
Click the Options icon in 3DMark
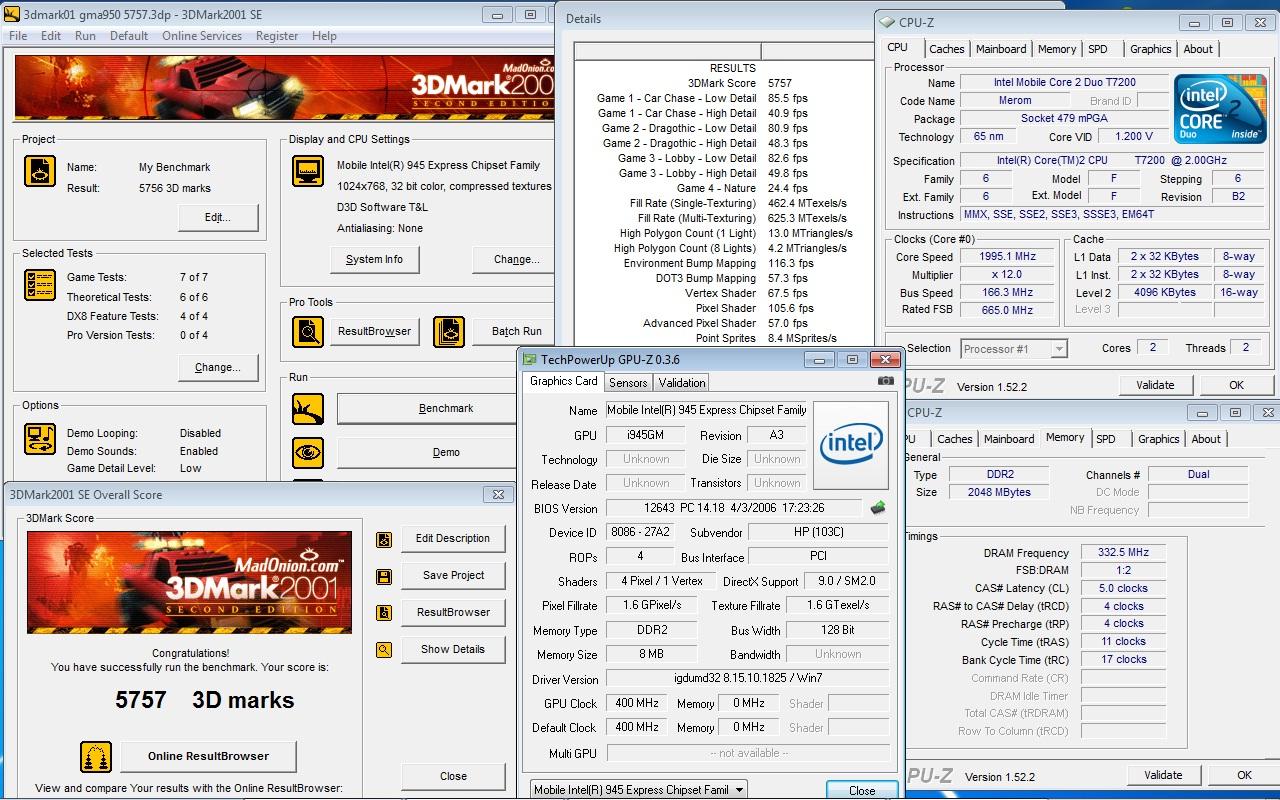coord(40,439)
